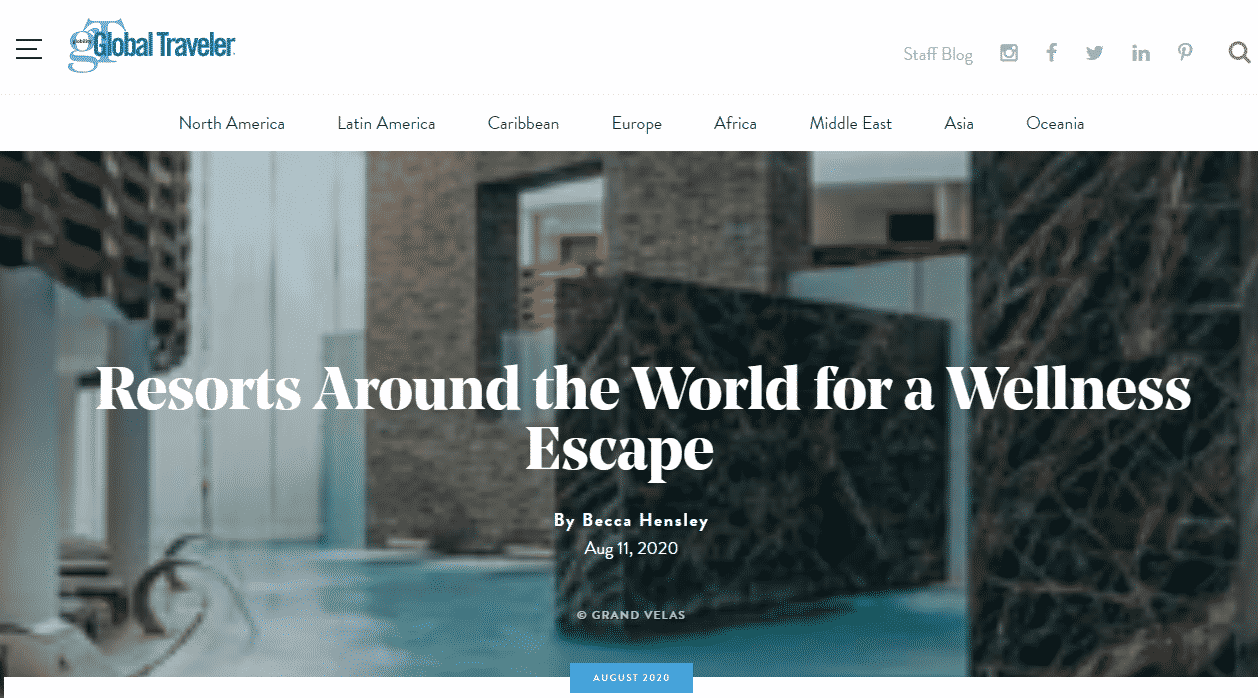This screenshot has width=1258, height=698.
Task: Open the hamburger menu icon
Action: (x=29, y=49)
